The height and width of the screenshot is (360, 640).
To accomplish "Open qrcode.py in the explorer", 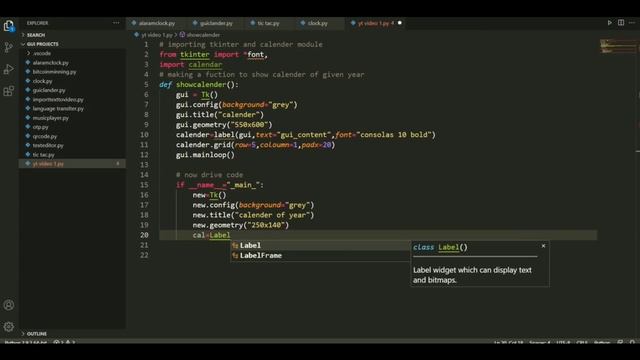I will 45,136.
